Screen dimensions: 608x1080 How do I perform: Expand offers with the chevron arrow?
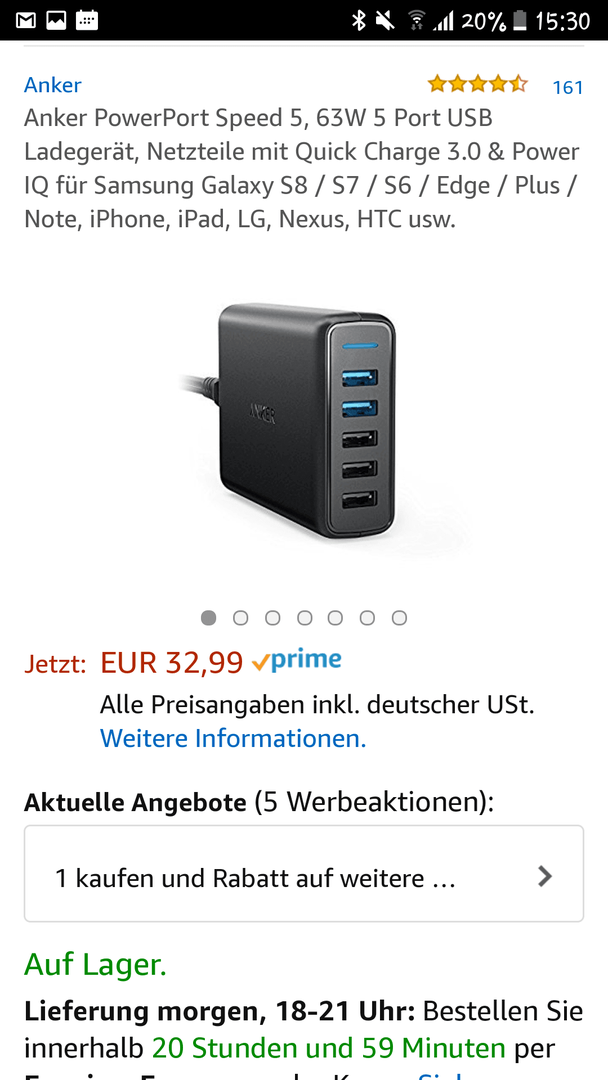click(x=545, y=876)
